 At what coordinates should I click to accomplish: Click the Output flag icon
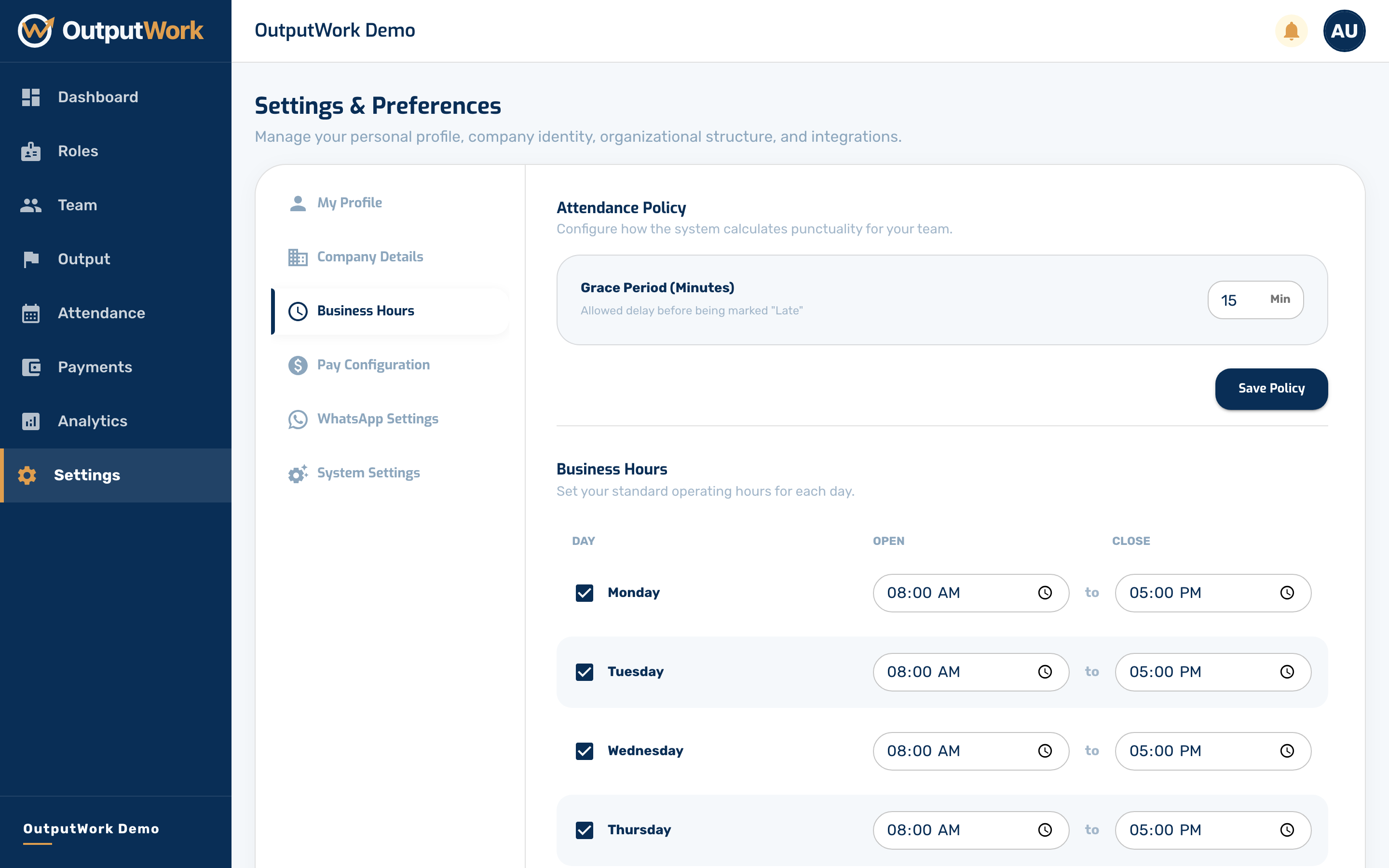click(31, 259)
